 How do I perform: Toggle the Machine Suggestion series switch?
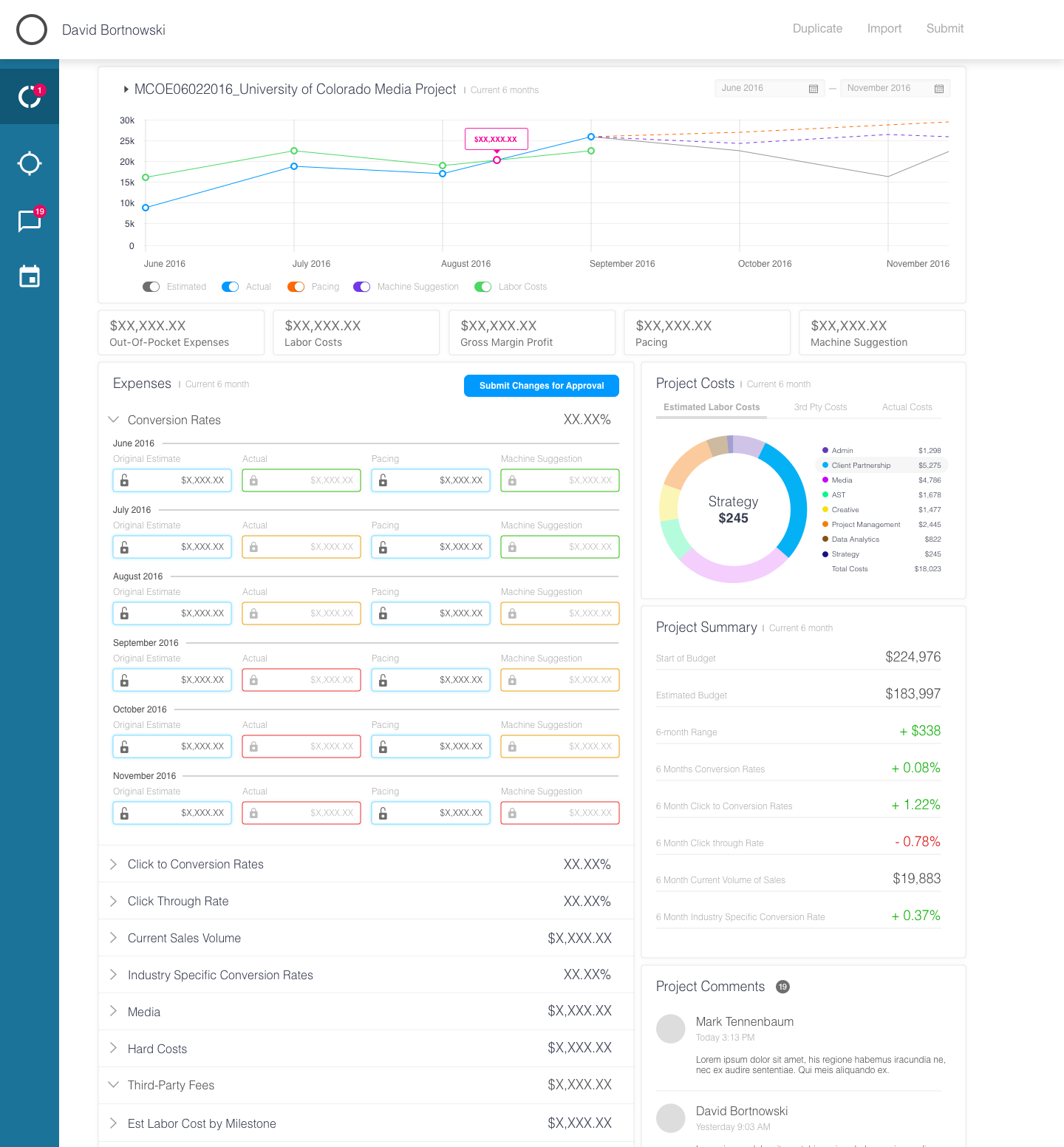pos(361,287)
